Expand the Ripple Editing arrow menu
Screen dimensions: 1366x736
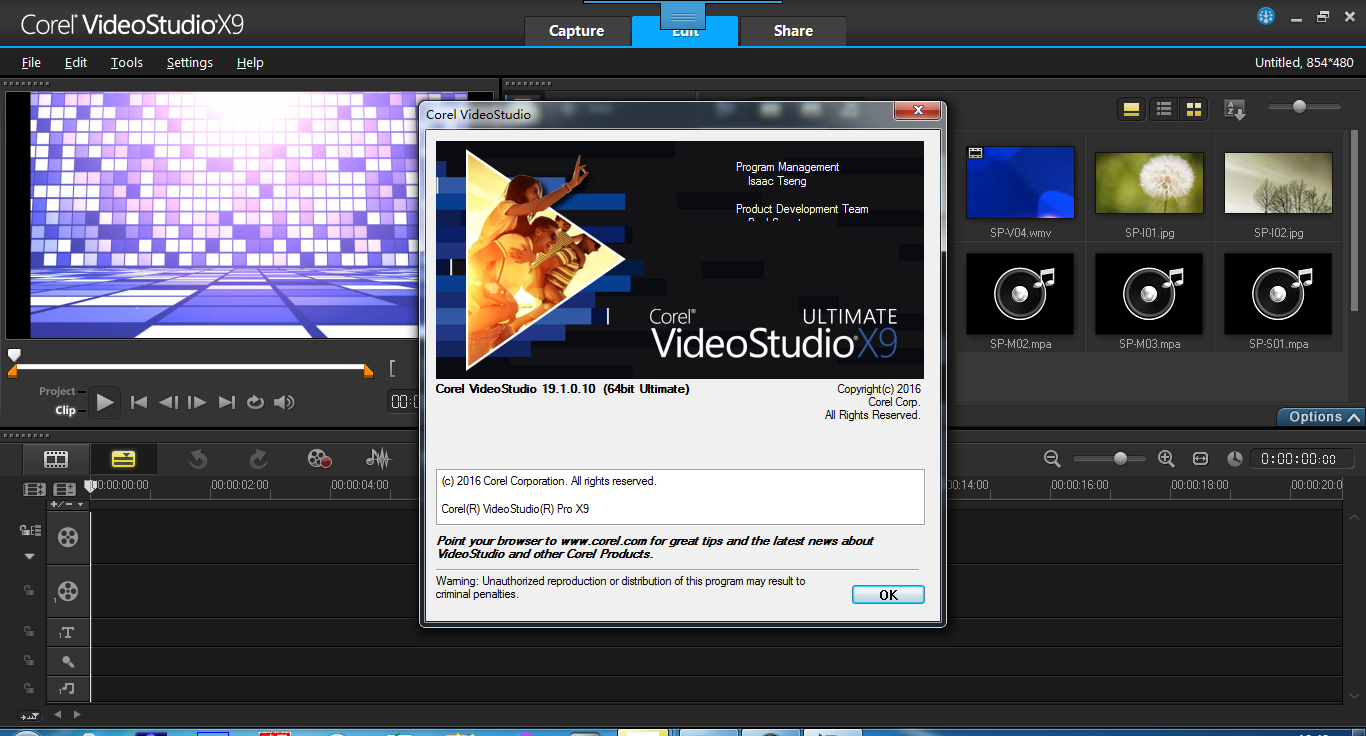pyautogui.click(x=30, y=556)
